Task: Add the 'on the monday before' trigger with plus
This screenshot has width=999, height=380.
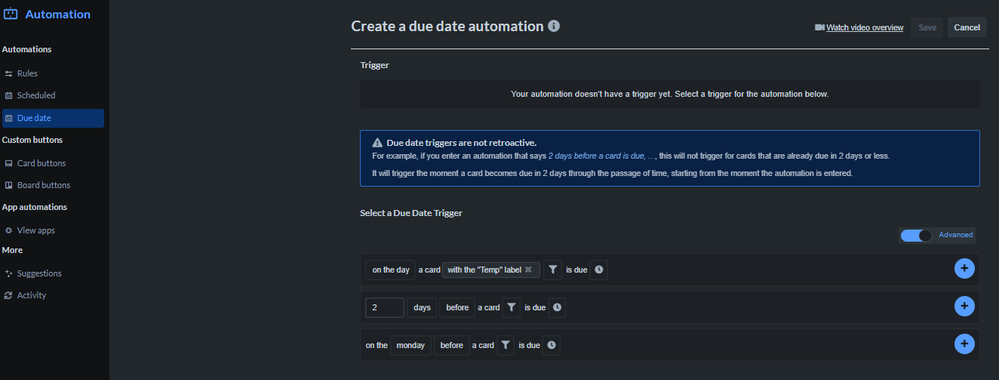Action: [964, 344]
